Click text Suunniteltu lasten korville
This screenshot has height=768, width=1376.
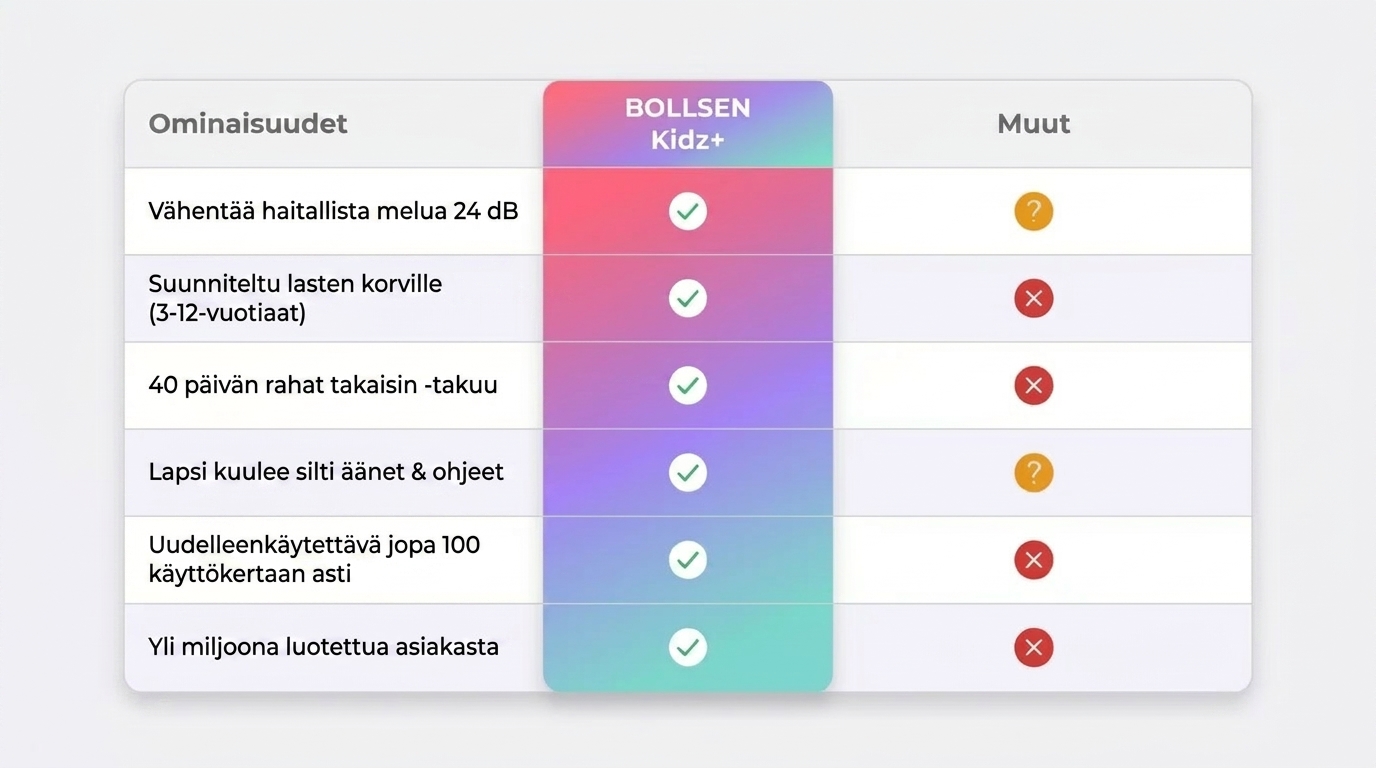click(x=295, y=284)
